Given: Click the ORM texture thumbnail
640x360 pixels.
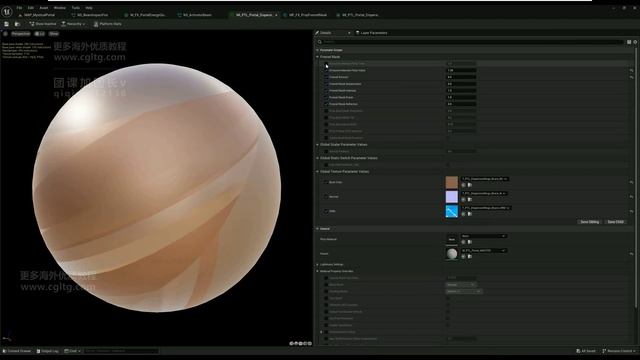Looking at the screenshot, I should (x=451, y=211).
